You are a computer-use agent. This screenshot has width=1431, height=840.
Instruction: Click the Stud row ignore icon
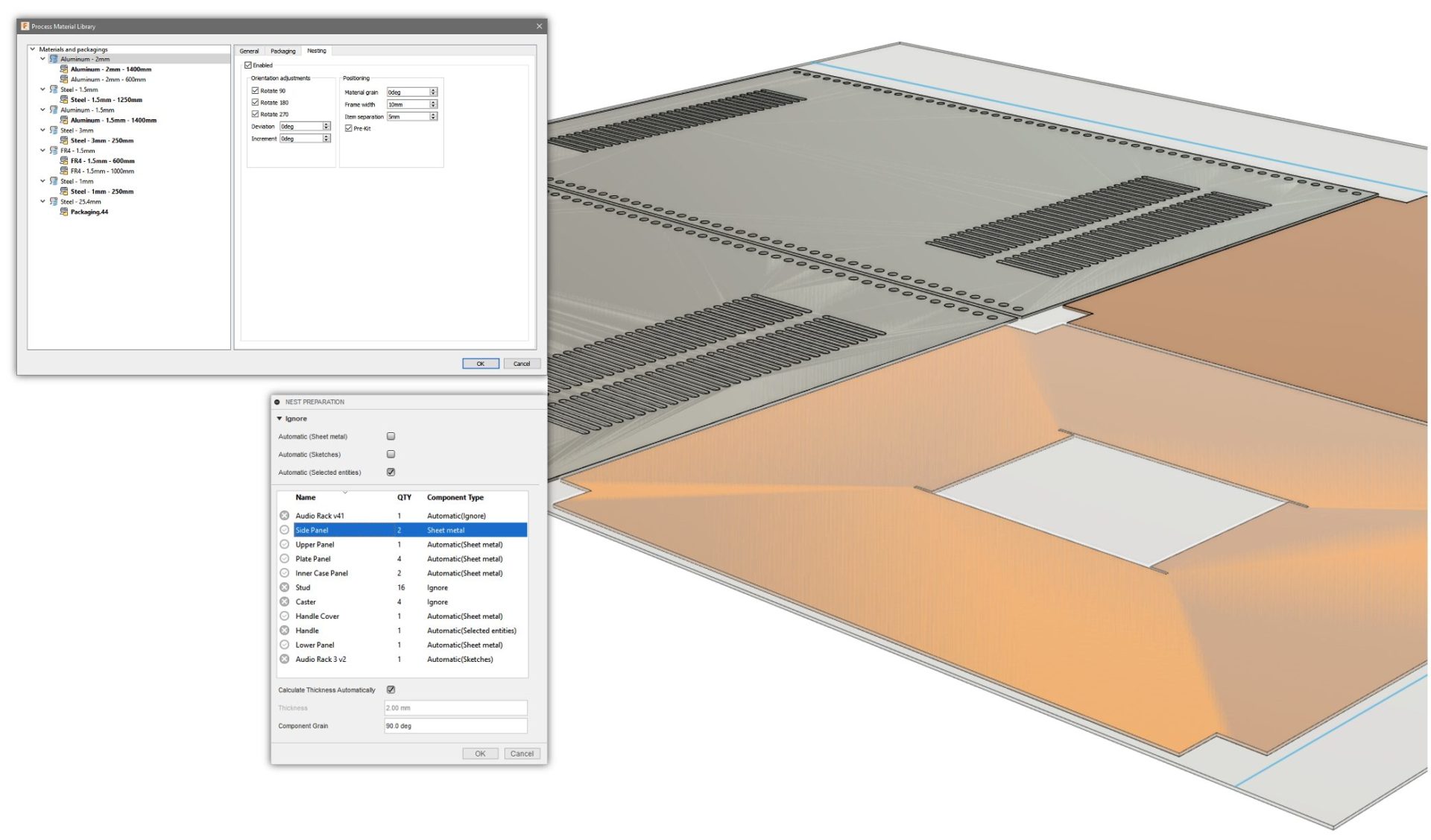click(x=284, y=587)
